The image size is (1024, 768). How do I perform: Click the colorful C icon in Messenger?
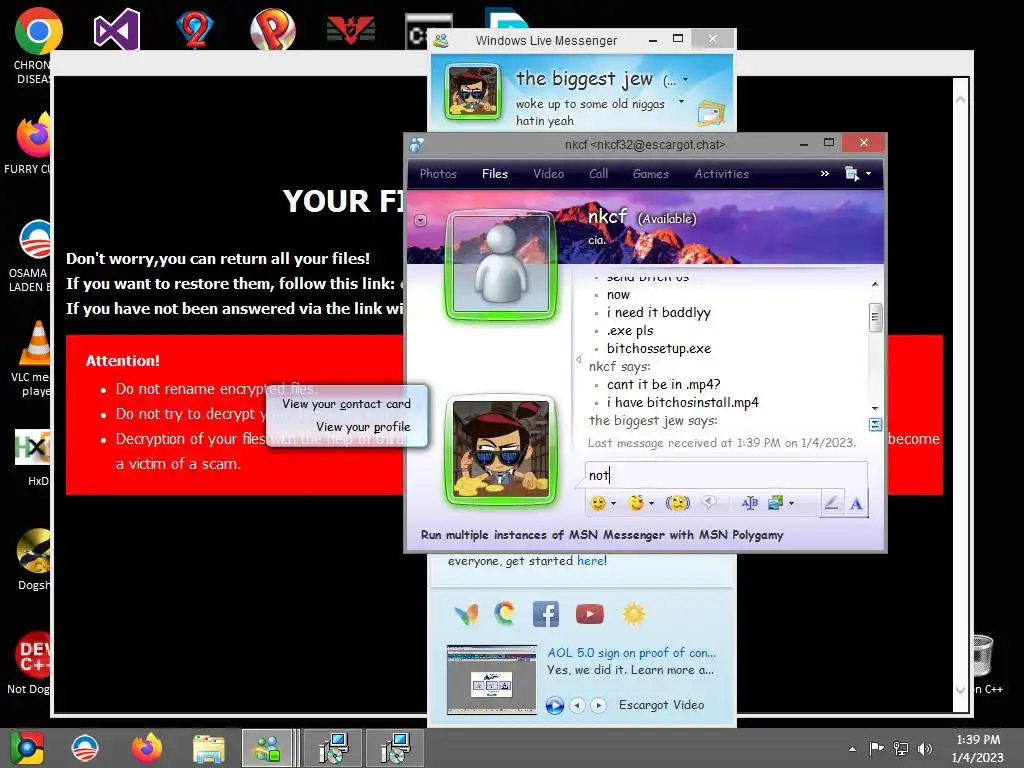coord(504,614)
